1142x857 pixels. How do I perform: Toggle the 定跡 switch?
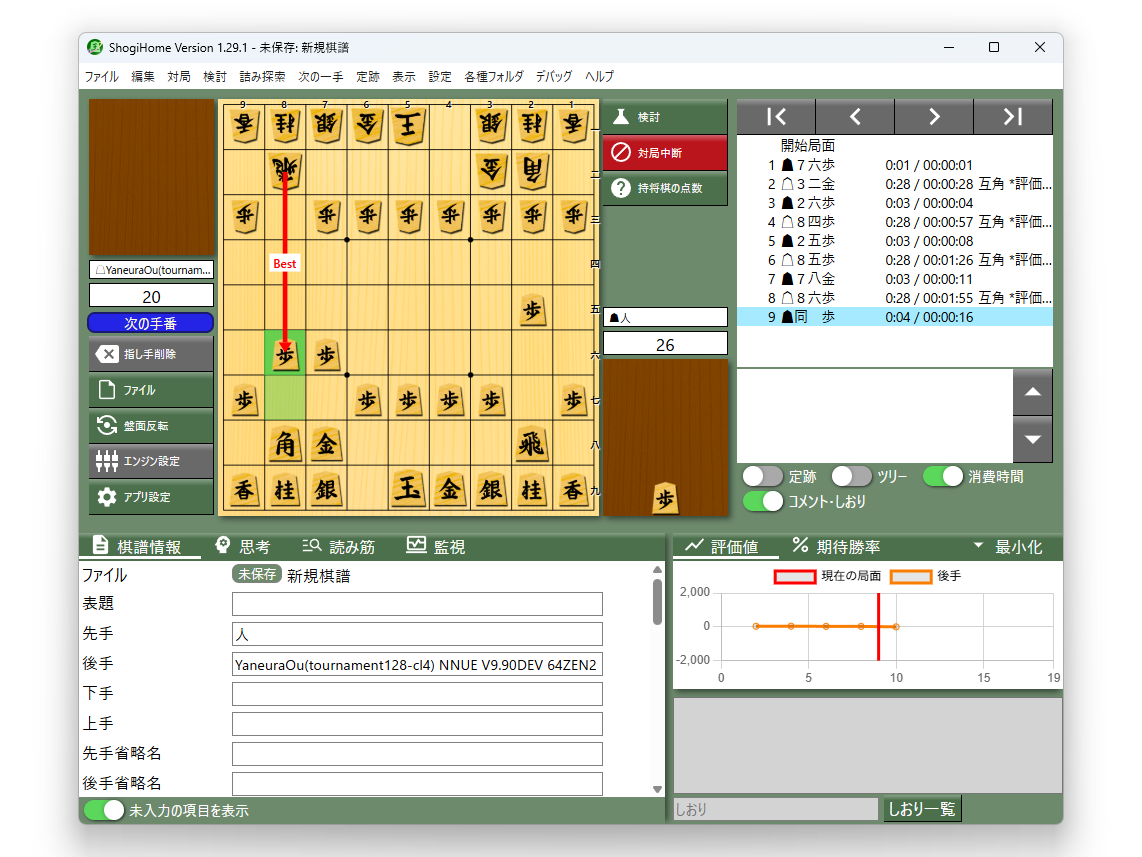(x=763, y=476)
